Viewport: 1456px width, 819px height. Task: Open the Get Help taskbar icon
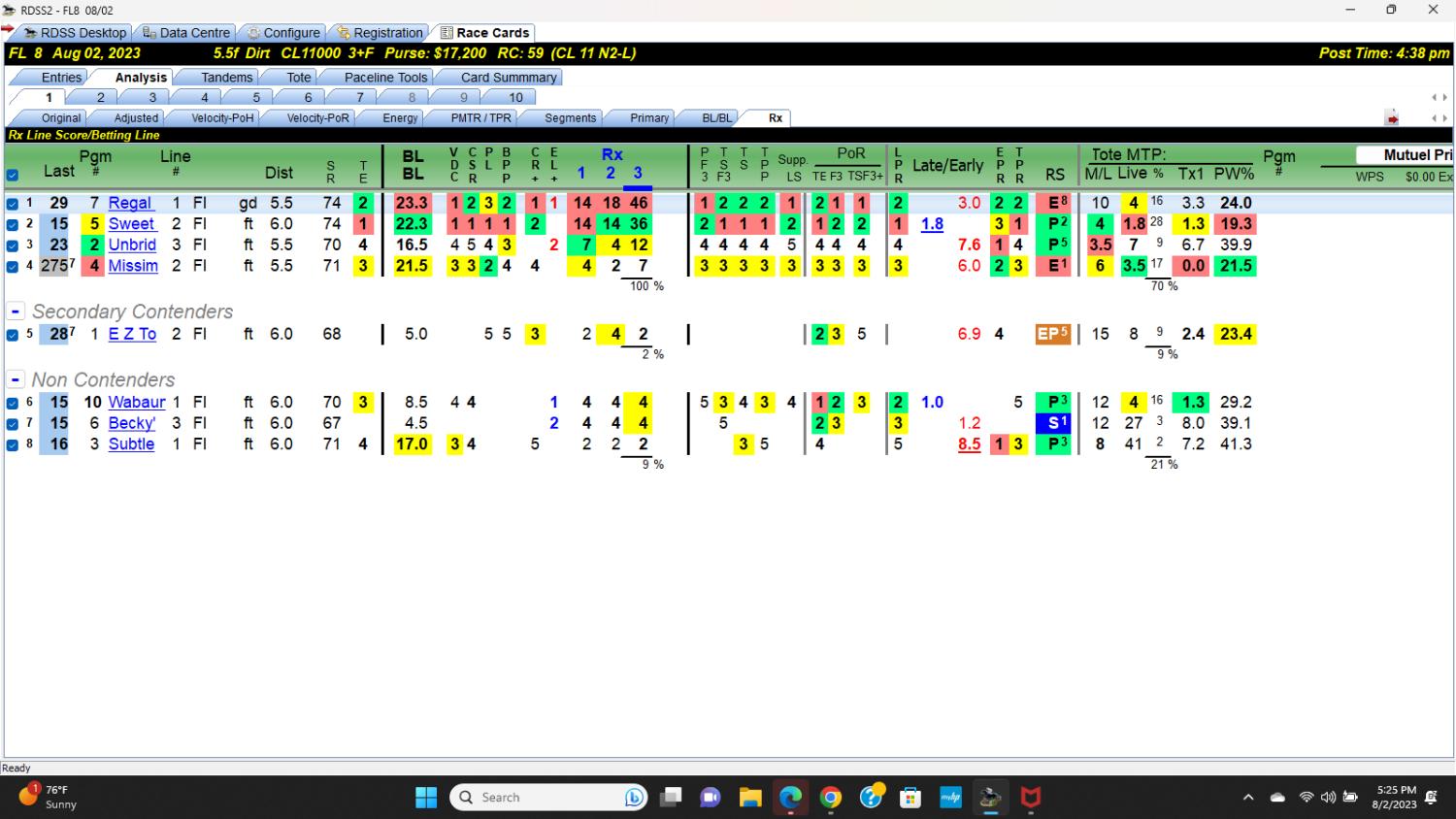pyautogui.click(x=871, y=798)
